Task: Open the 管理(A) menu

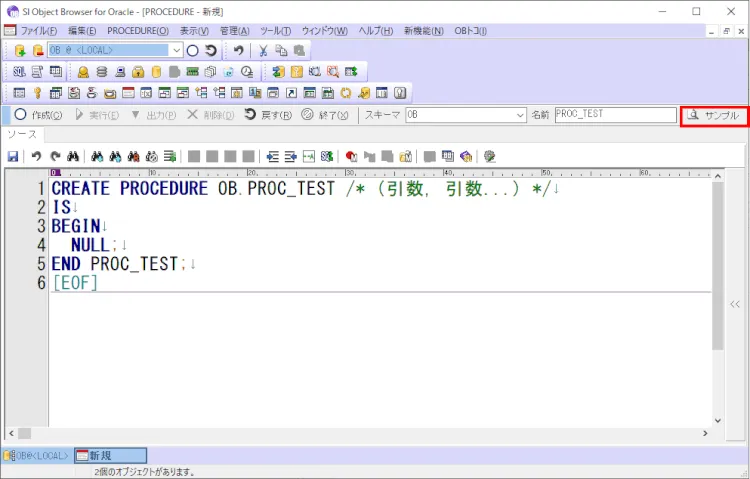Action: [x=234, y=31]
